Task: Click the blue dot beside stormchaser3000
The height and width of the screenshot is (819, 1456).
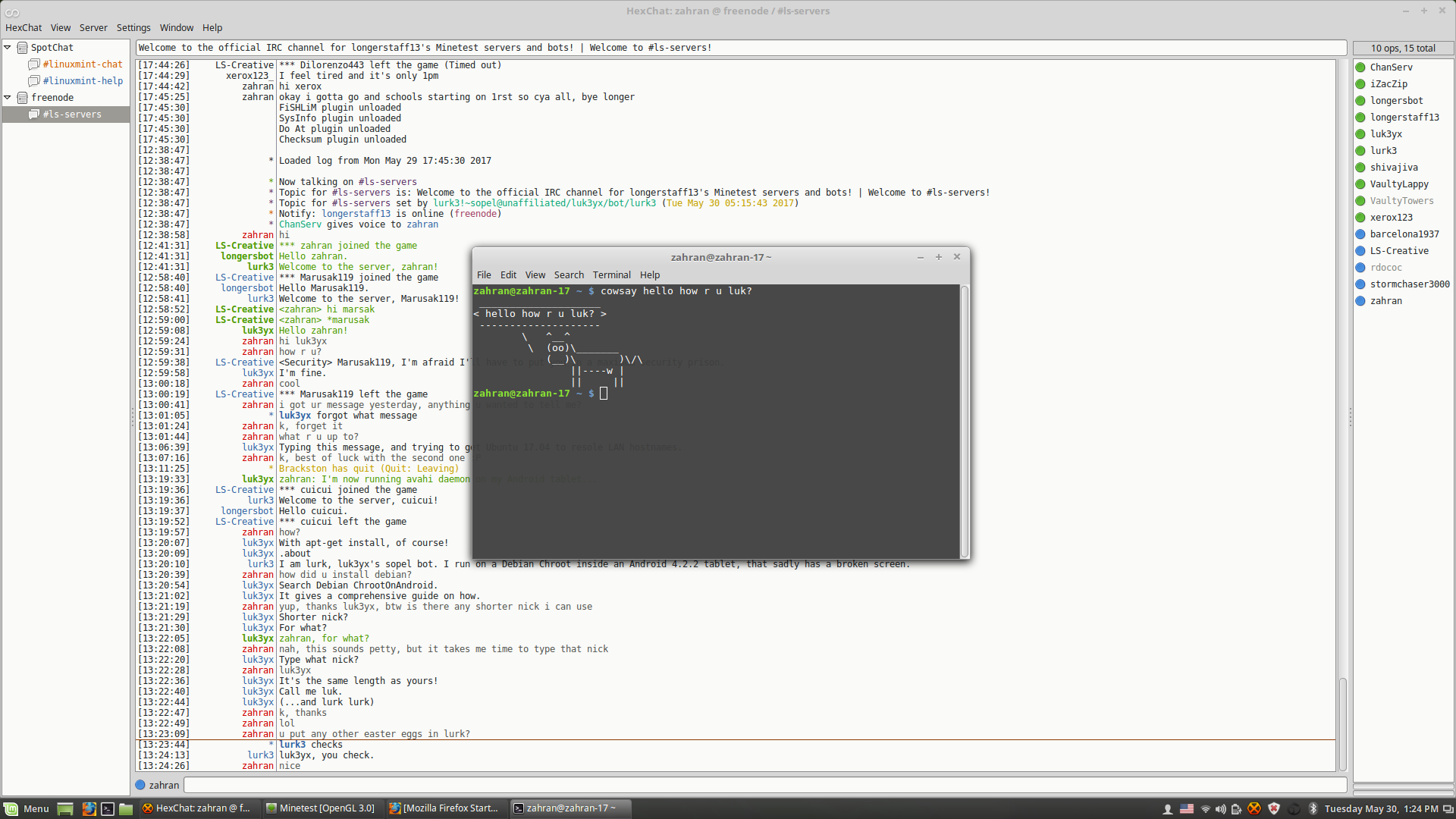Action: [1360, 284]
